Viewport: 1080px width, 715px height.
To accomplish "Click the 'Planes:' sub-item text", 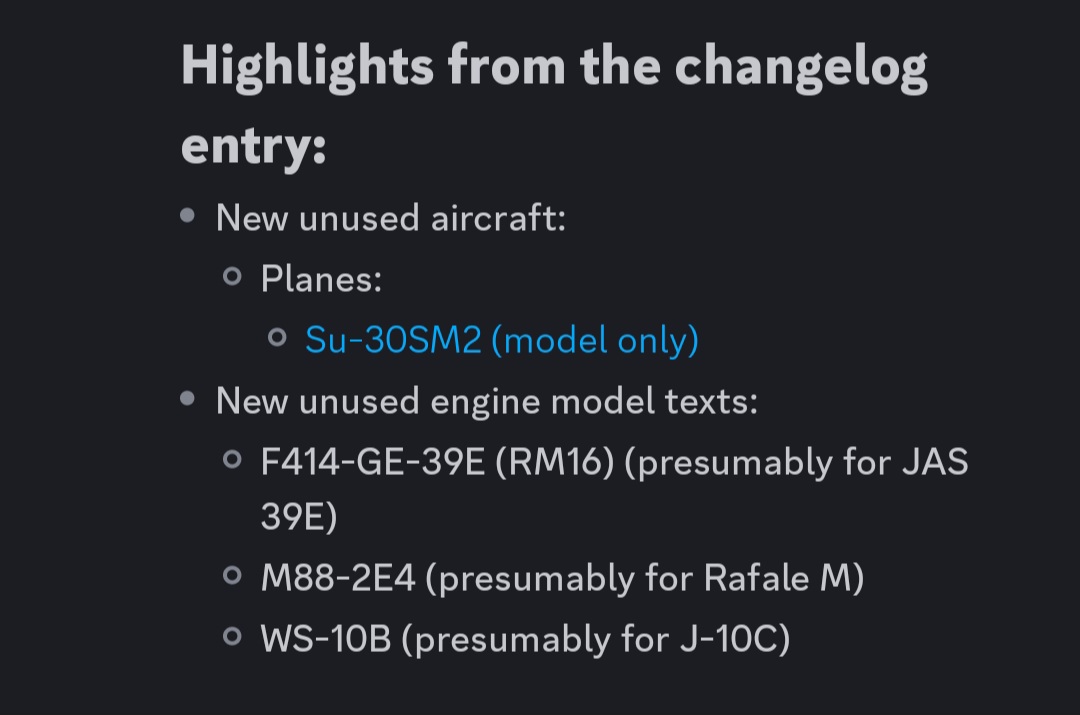I will (x=321, y=279).
